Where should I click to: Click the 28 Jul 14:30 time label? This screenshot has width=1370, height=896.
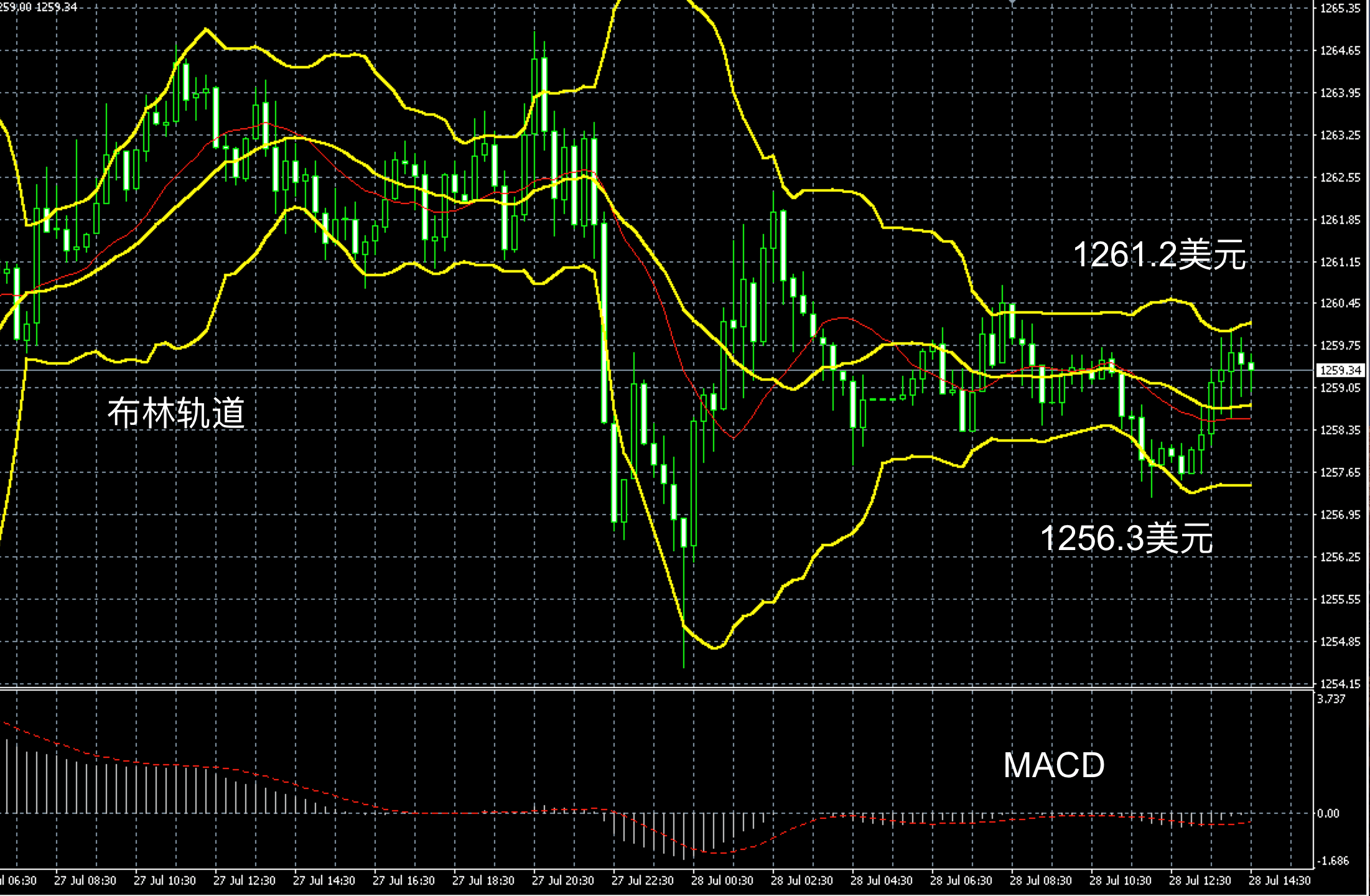coord(1279,881)
